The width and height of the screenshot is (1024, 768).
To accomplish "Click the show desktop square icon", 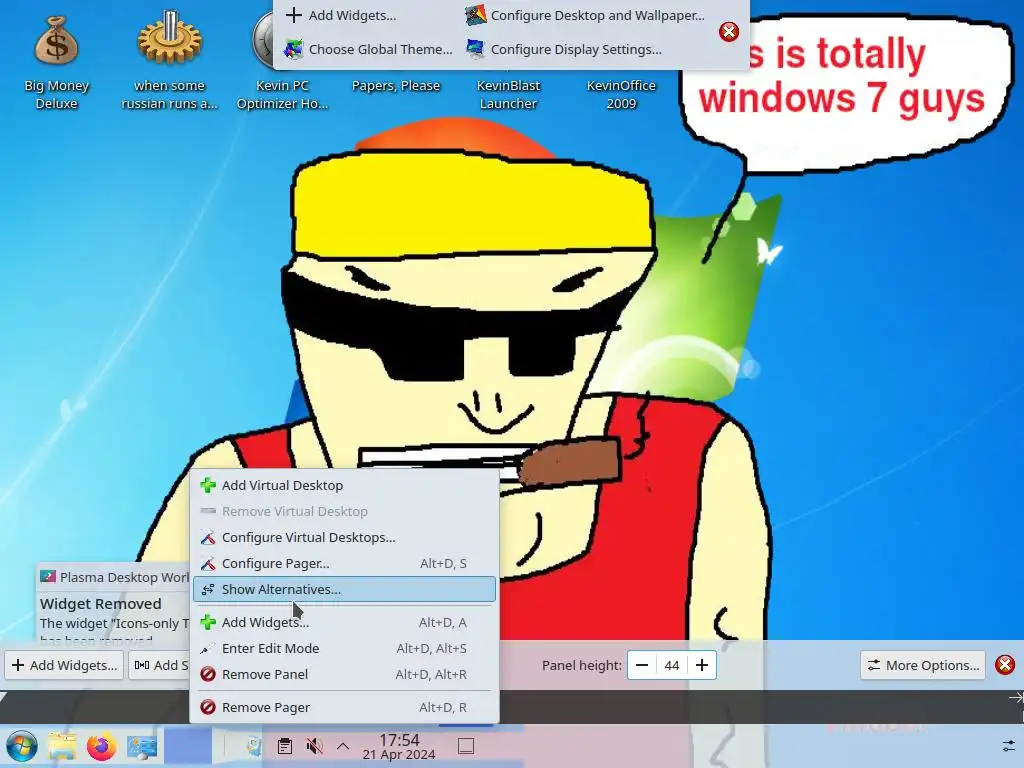I will tap(466, 746).
